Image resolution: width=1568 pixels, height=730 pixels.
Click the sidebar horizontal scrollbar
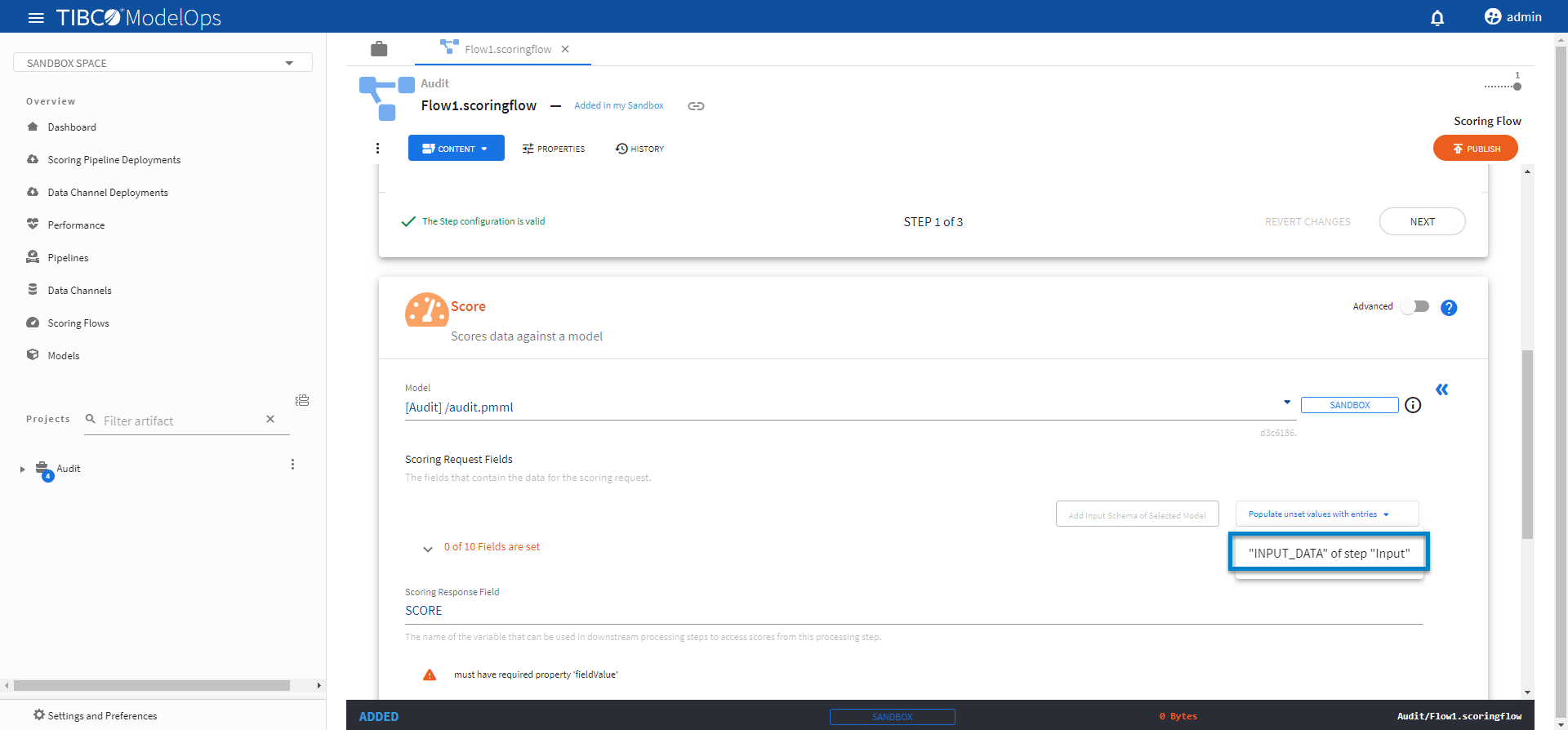pos(152,686)
